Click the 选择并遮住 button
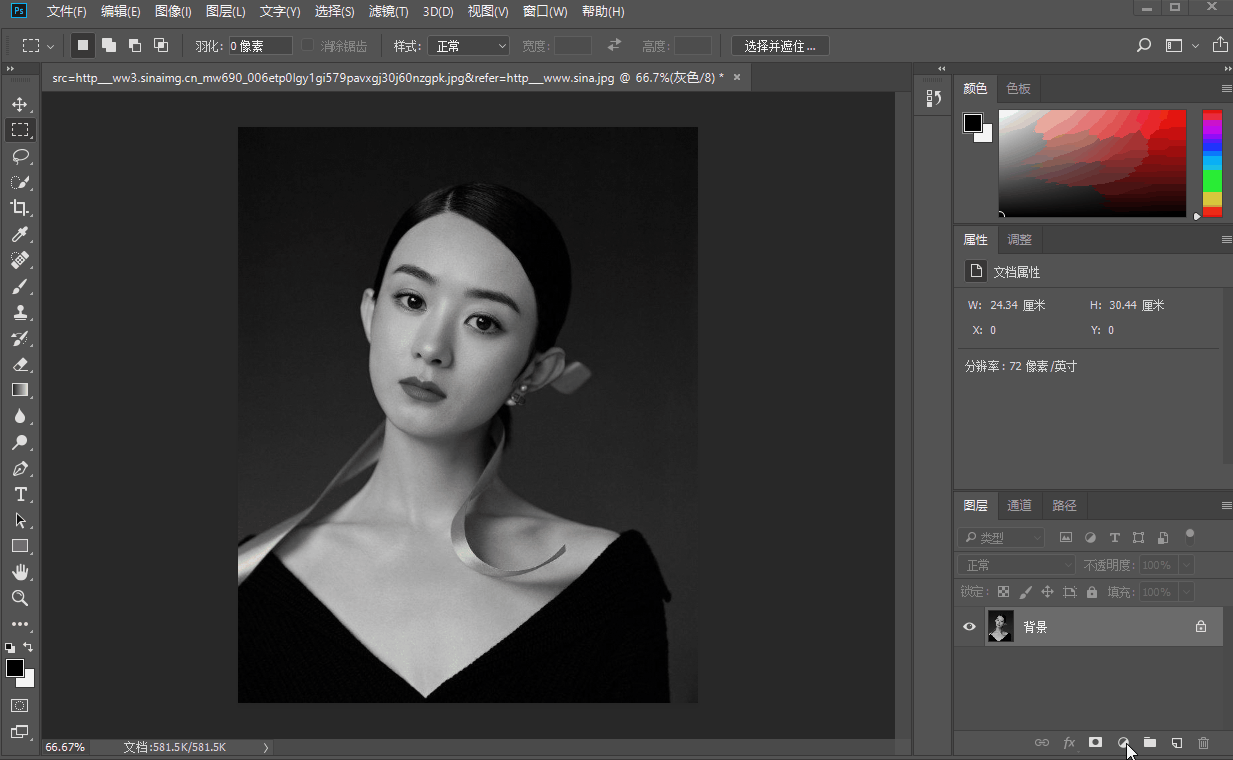This screenshot has width=1233, height=760. coord(780,46)
